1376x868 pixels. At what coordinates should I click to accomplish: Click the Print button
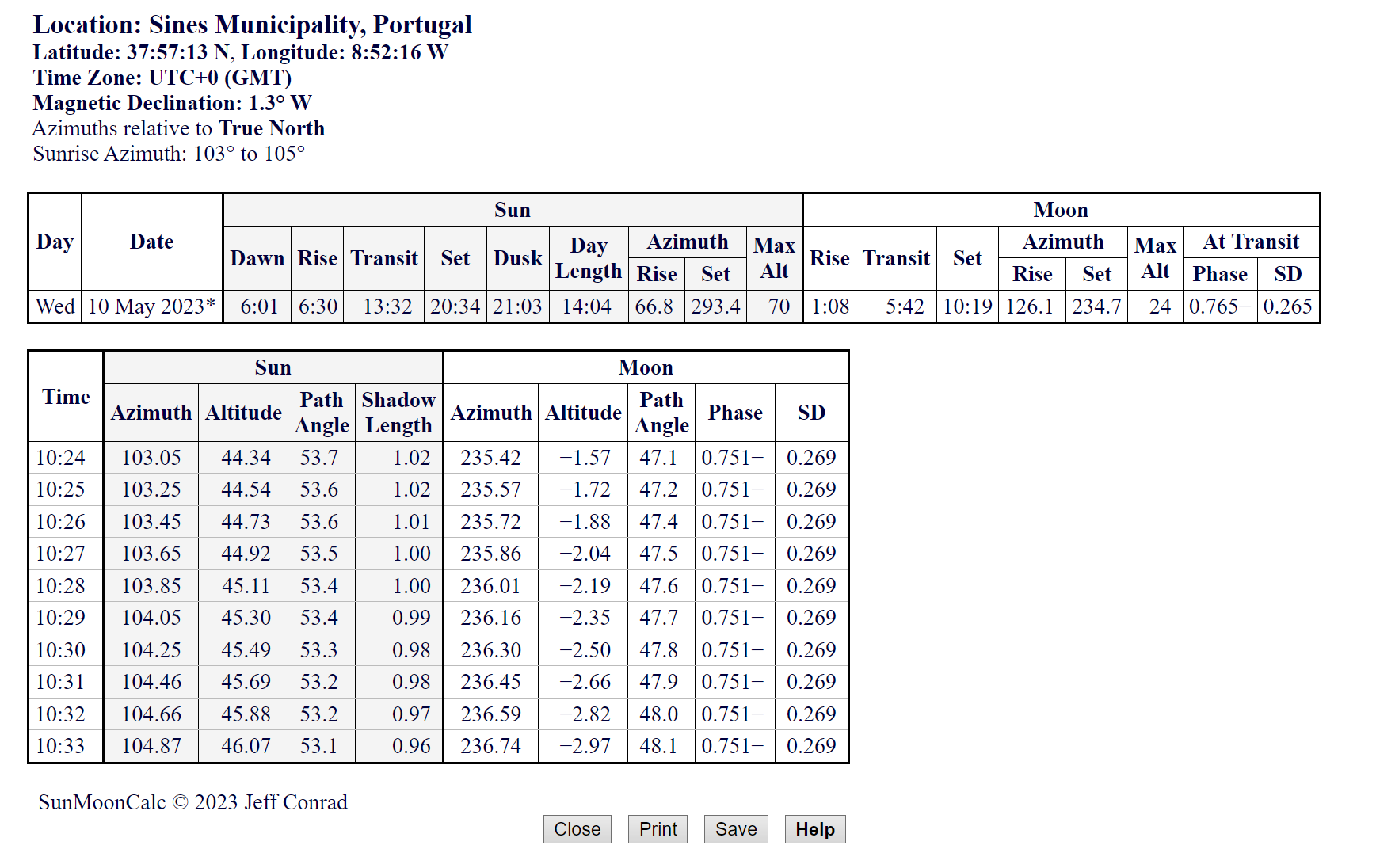pyautogui.click(x=658, y=829)
